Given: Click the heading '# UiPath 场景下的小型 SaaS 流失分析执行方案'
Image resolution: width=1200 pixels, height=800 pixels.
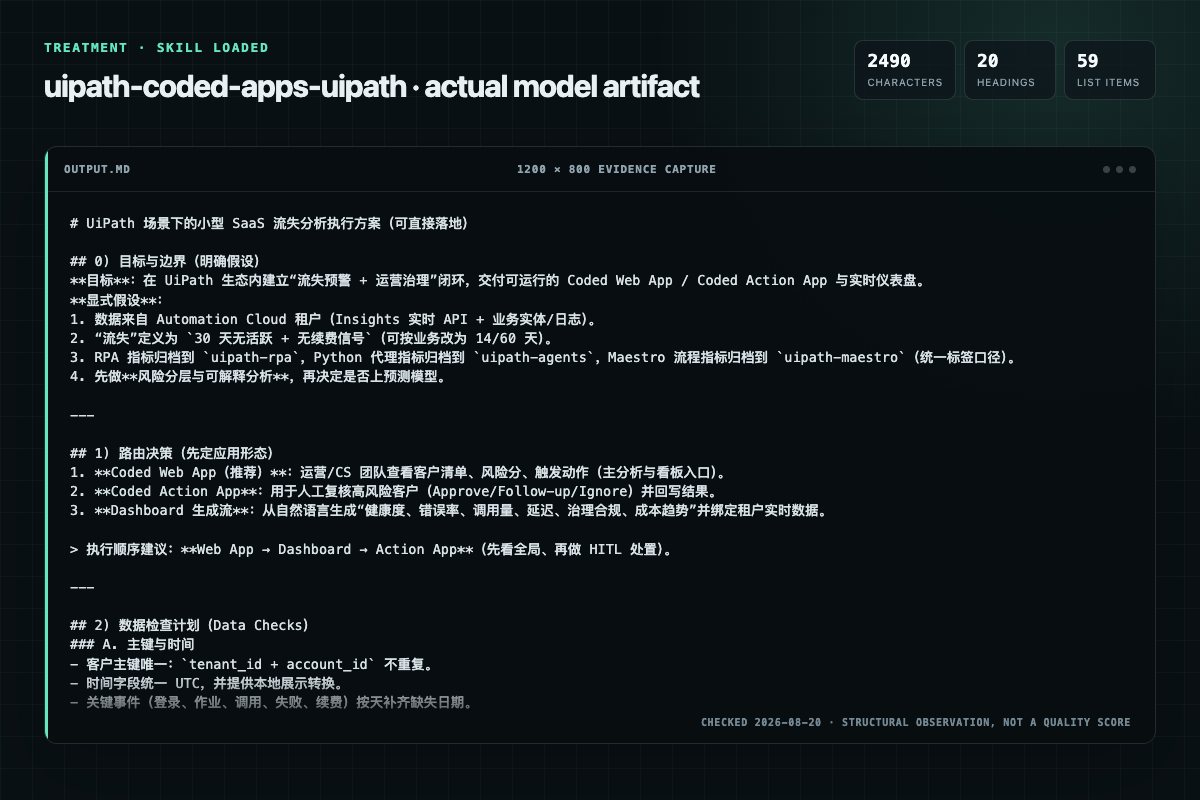Looking at the screenshot, I should tap(270, 224).
